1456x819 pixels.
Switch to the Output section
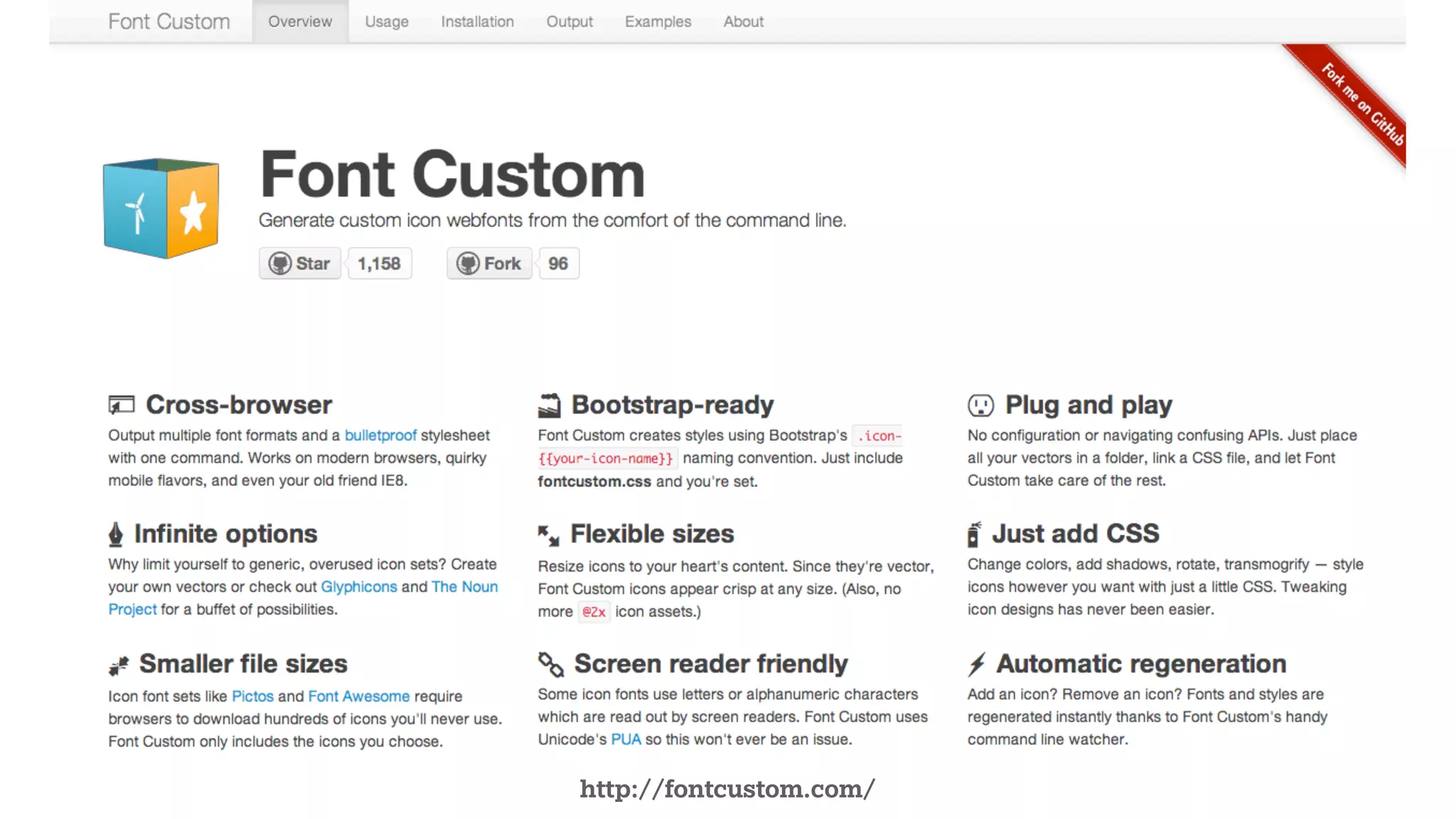coord(569,21)
